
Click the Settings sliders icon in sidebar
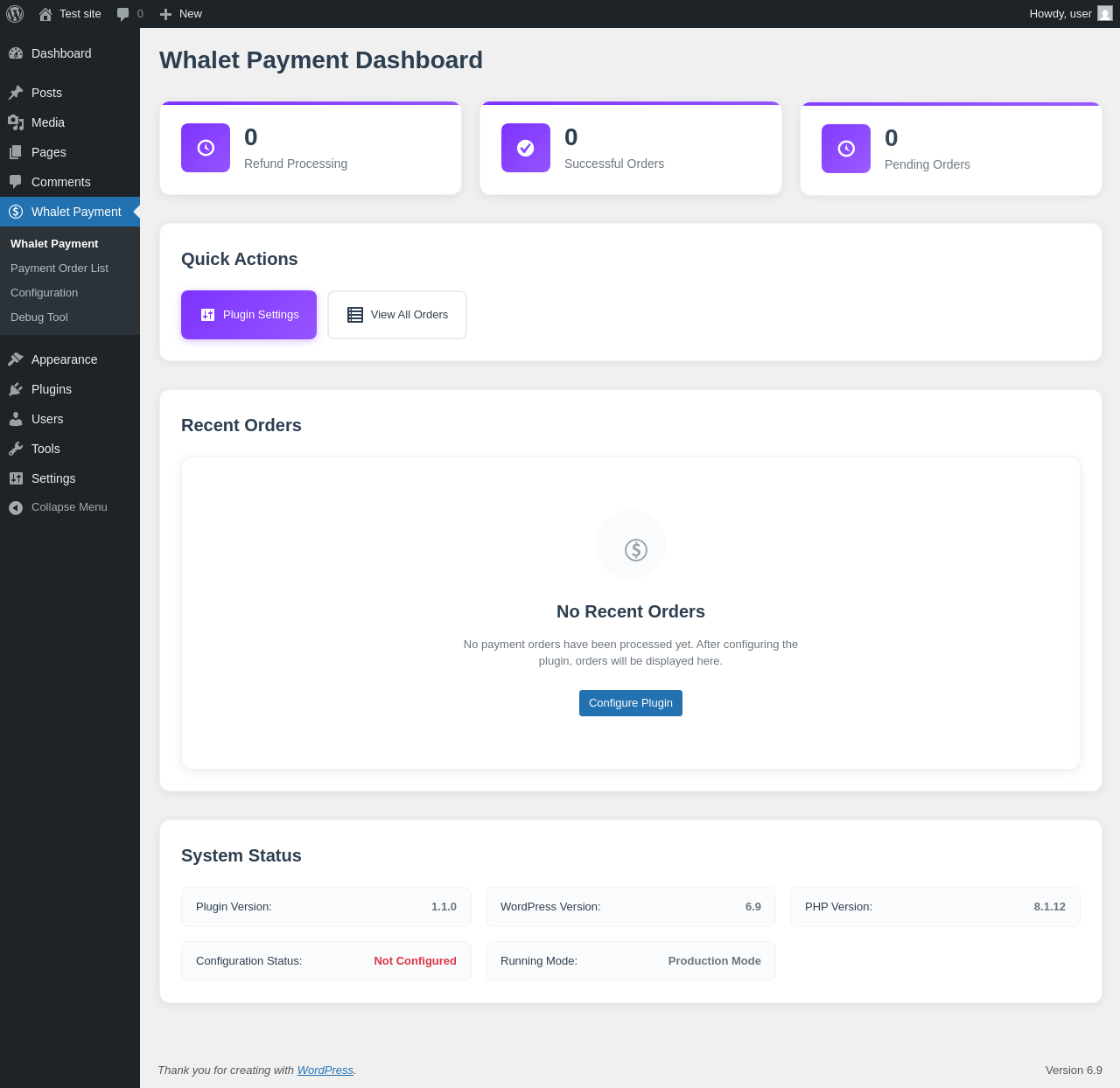16,478
